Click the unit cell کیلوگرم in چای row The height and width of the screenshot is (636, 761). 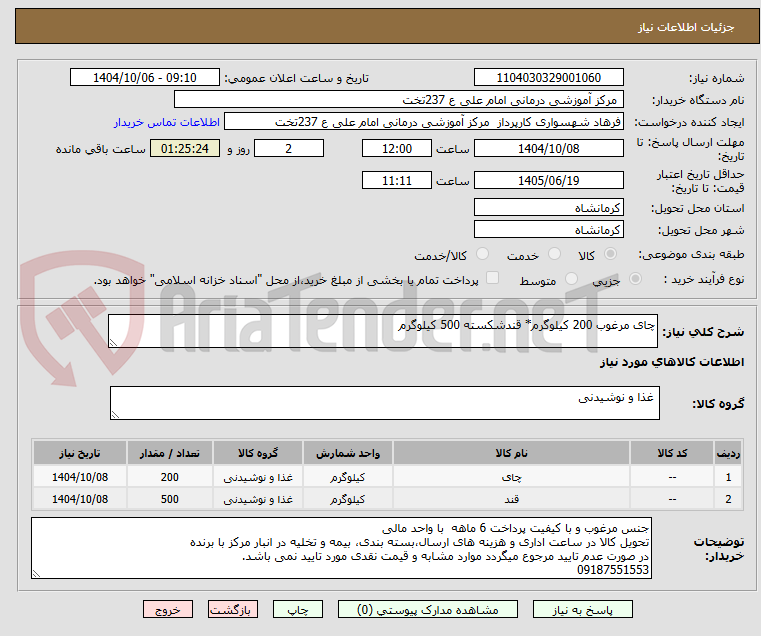348,477
